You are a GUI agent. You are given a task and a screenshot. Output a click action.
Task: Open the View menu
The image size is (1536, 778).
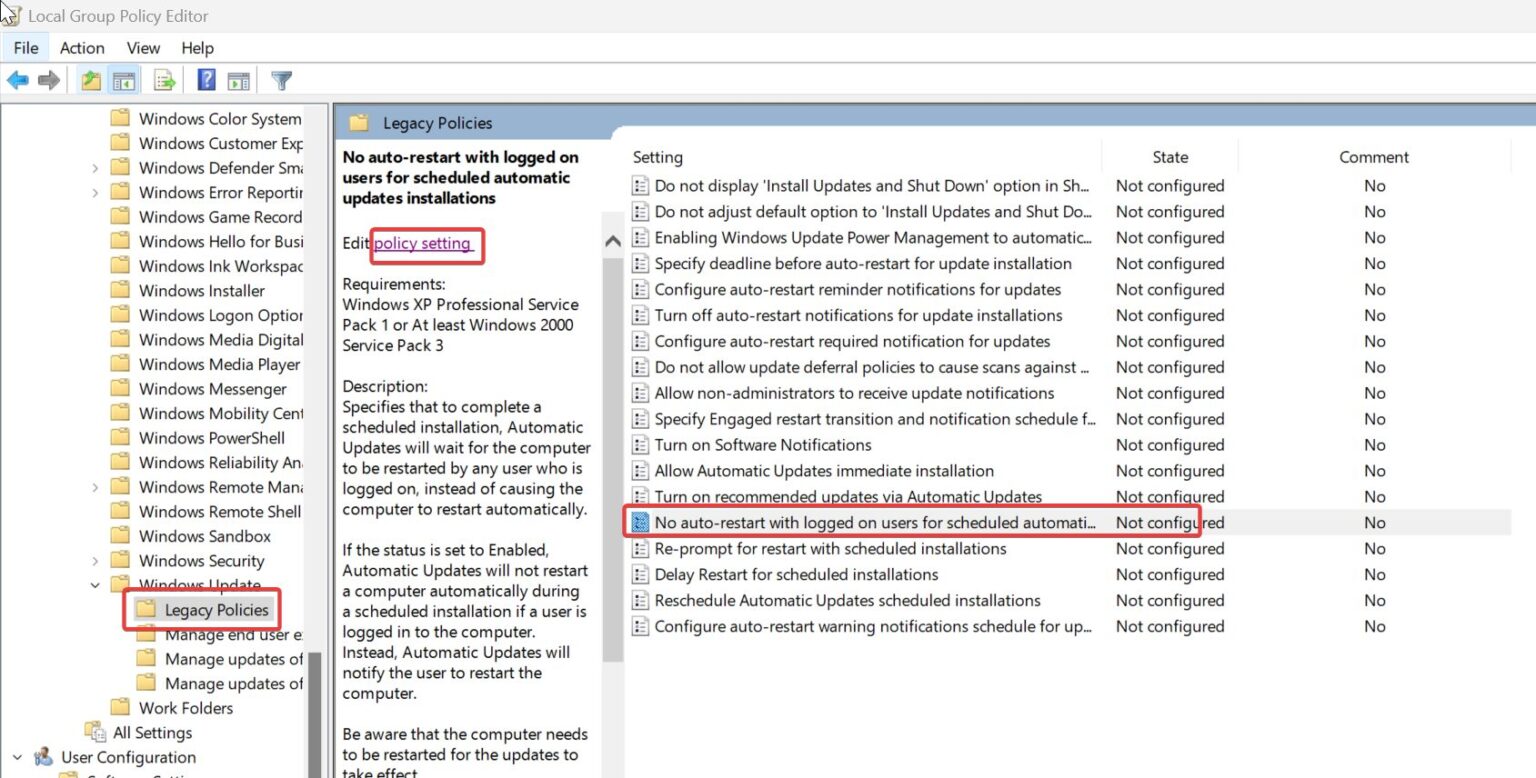(143, 47)
